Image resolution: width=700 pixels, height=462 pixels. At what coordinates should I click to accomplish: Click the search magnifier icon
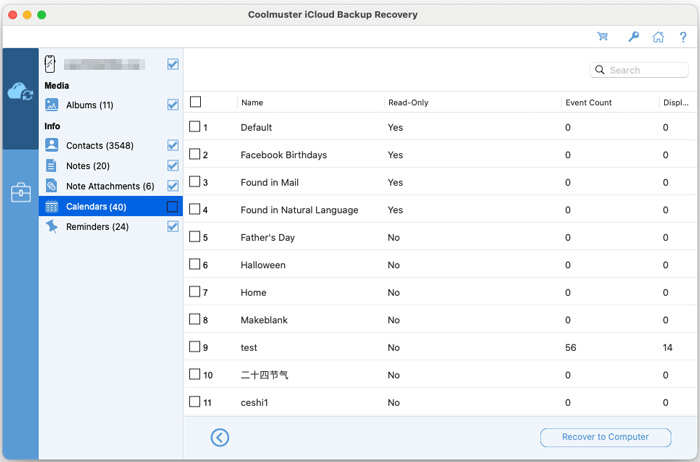coord(600,70)
